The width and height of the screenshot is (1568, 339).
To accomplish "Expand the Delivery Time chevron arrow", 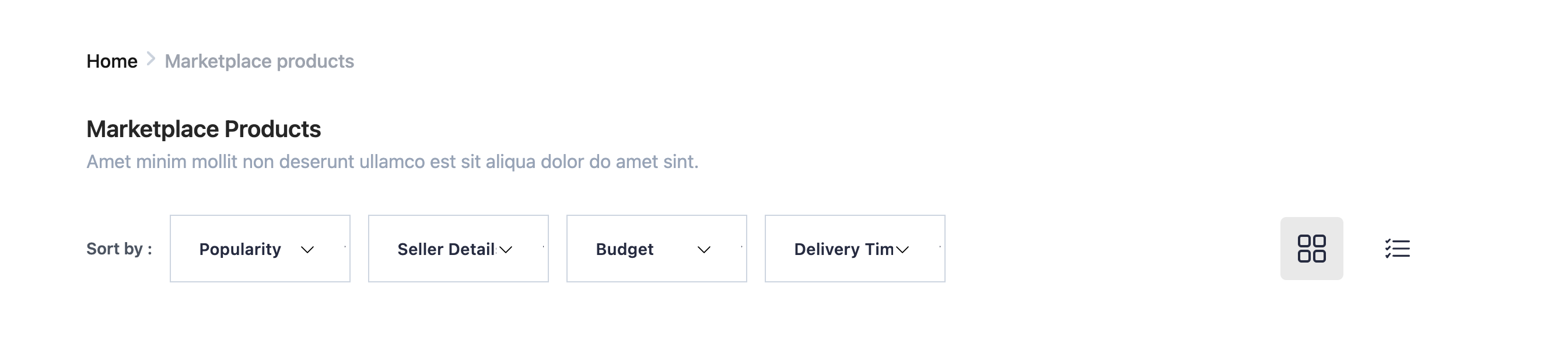I will 902,250.
